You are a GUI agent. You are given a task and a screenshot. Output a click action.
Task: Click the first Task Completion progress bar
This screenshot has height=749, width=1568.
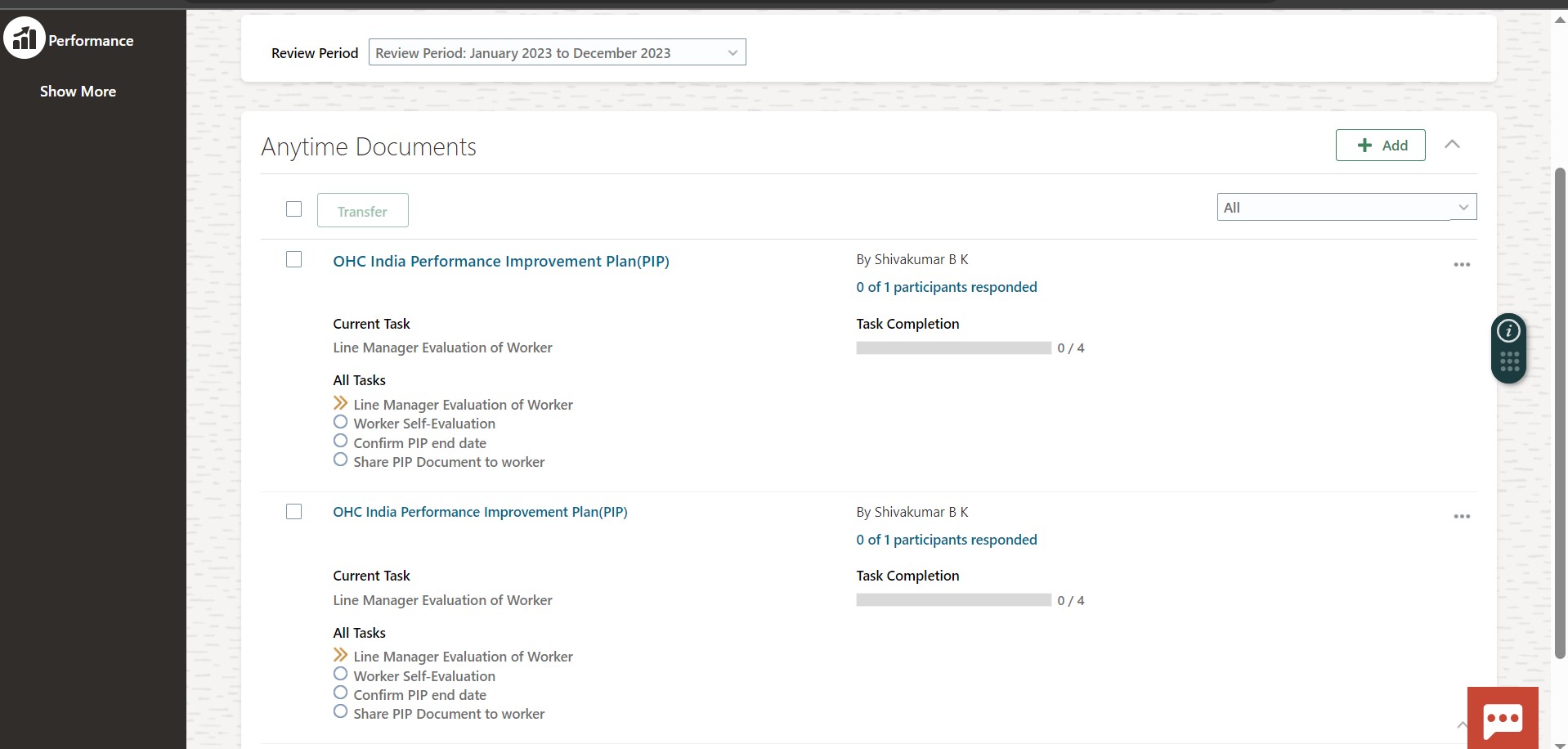pos(952,348)
